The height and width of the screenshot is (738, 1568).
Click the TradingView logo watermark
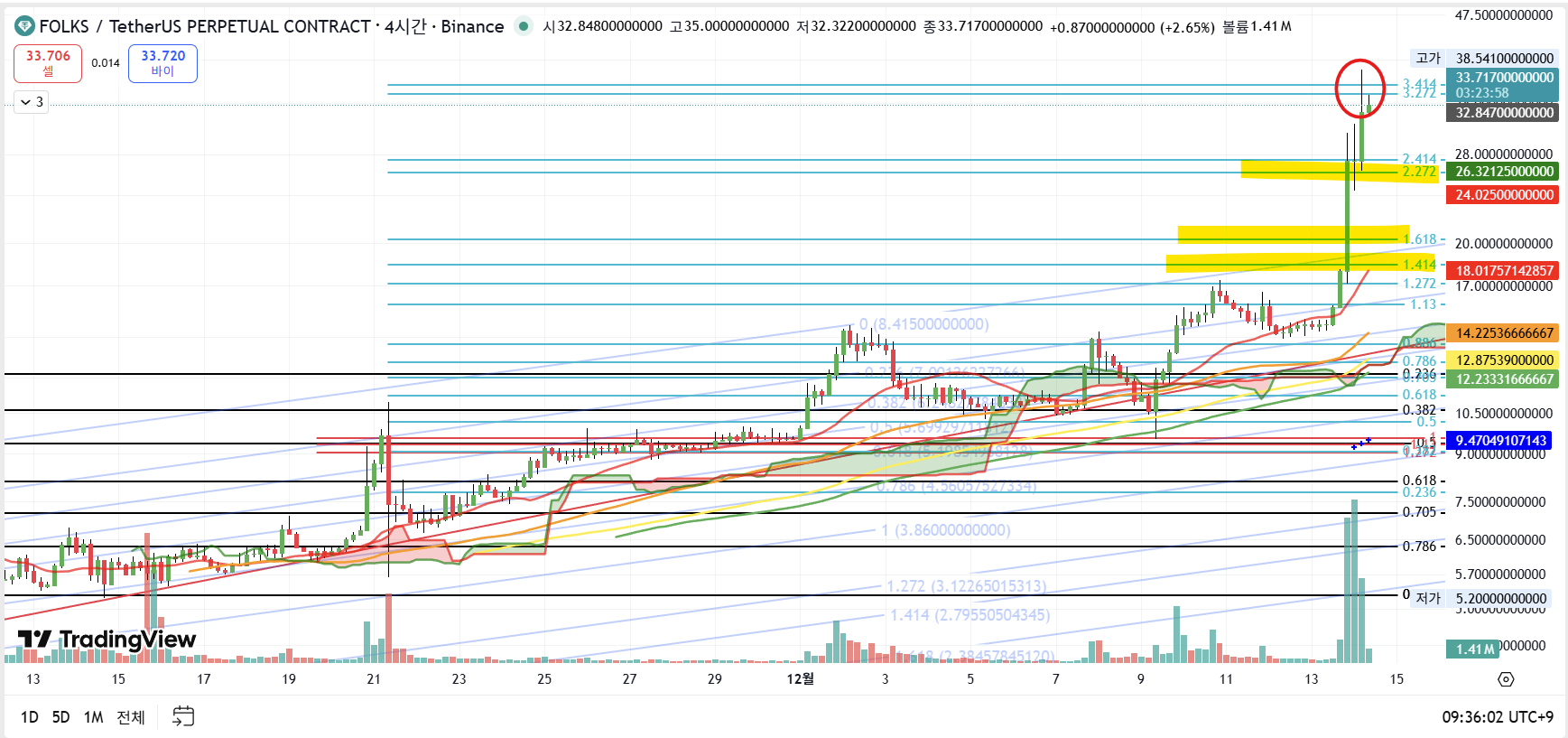(107, 640)
